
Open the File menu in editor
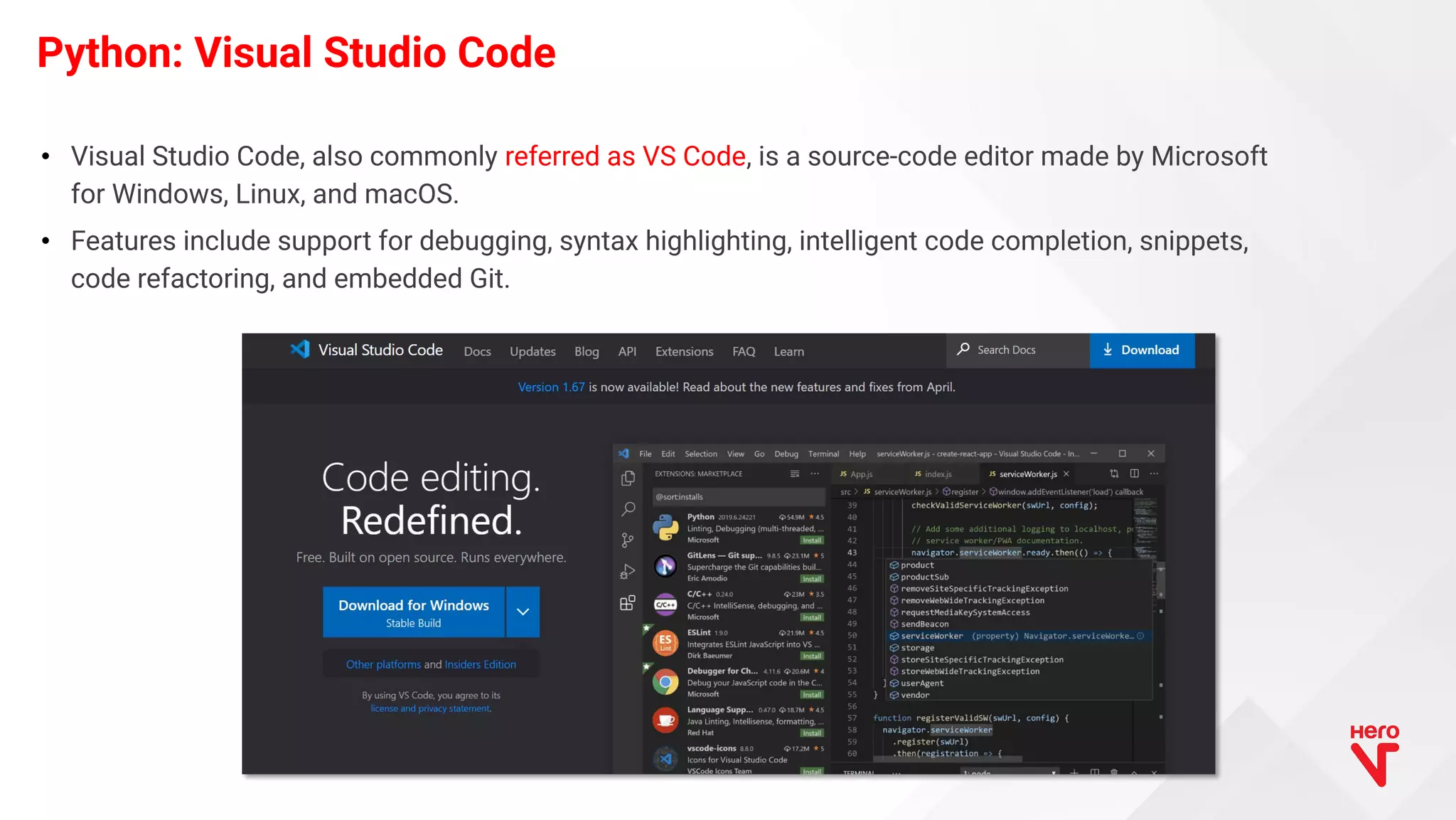pyautogui.click(x=646, y=454)
